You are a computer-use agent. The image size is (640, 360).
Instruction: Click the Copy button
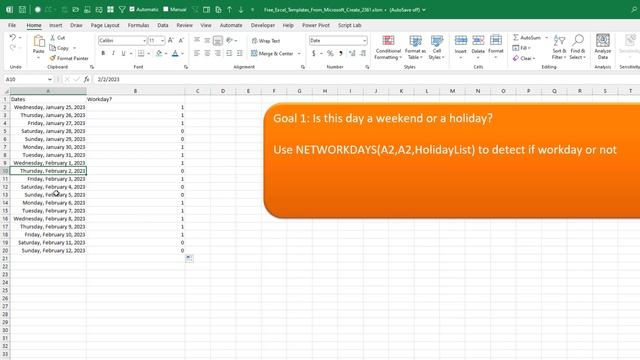click(x=59, y=48)
